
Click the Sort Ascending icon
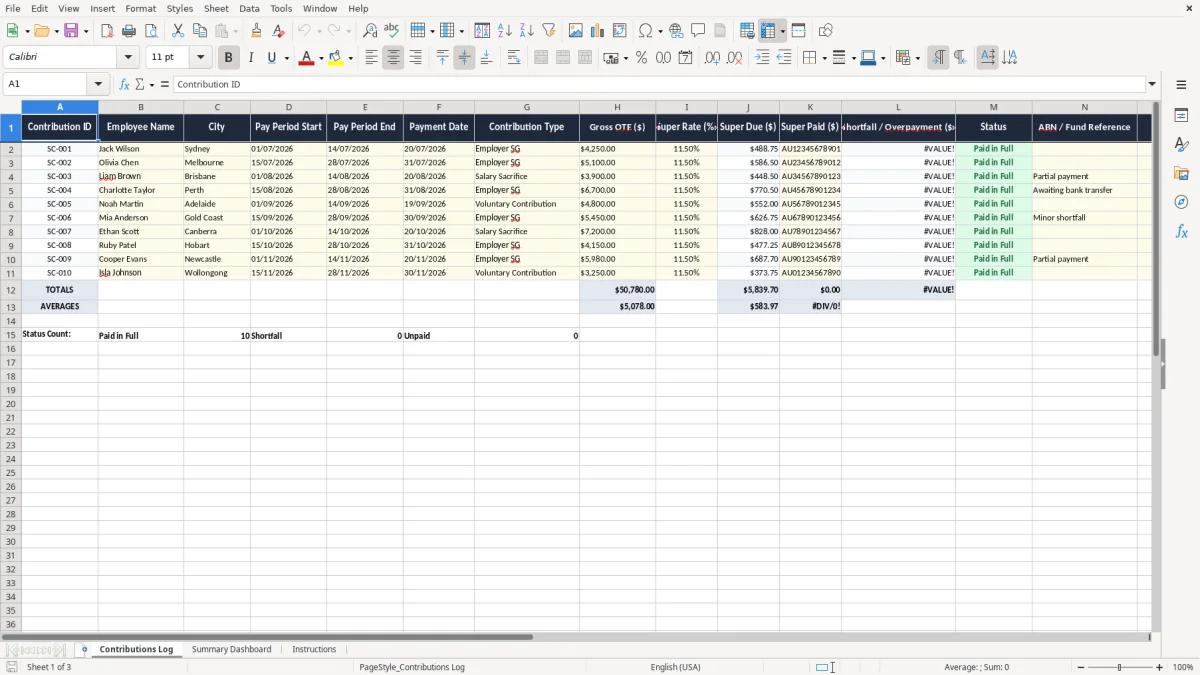click(x=505, y=31)
